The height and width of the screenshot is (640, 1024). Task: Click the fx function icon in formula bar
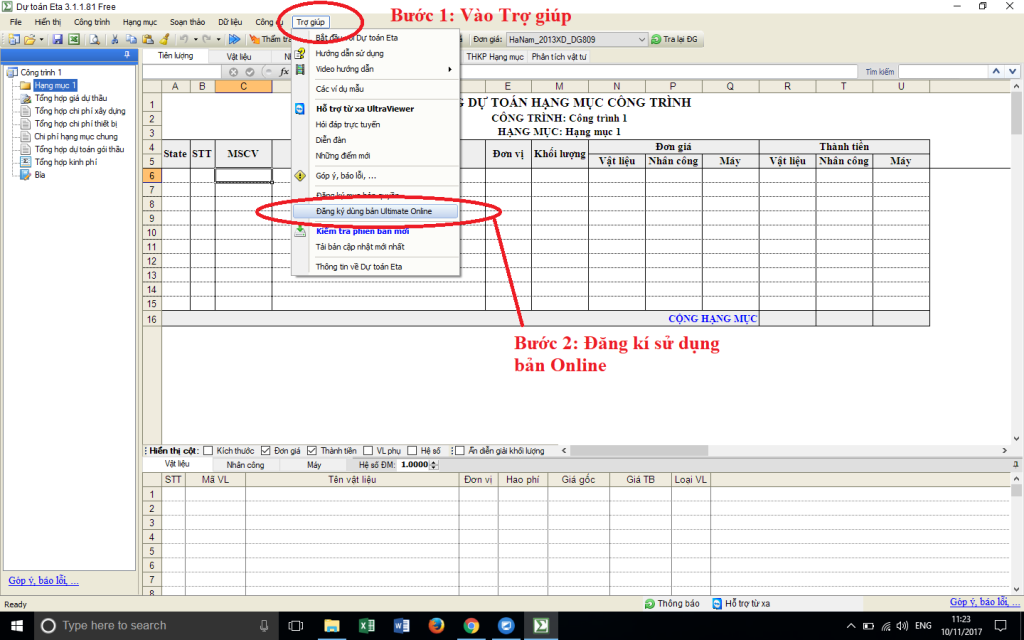pyautogui.click(x=284, y=72)
